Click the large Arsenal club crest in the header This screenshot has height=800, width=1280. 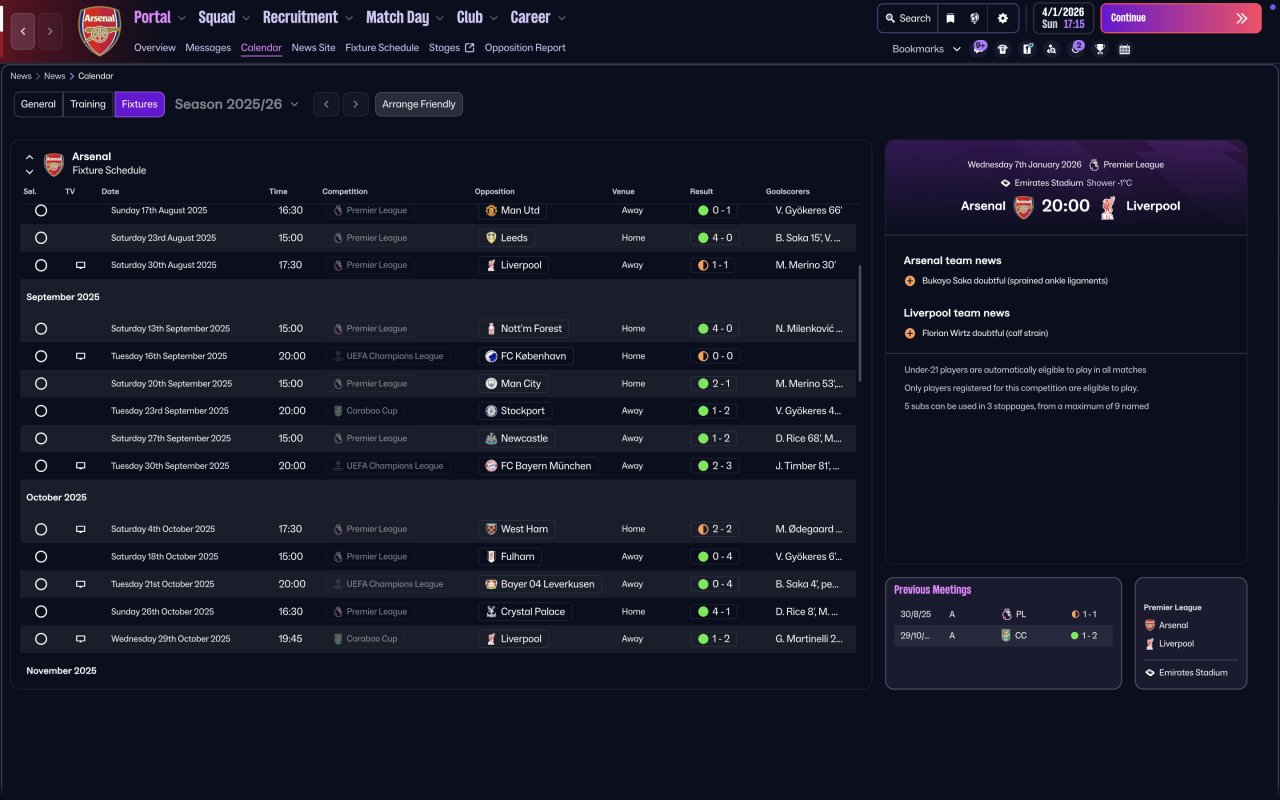click(99, 31)
